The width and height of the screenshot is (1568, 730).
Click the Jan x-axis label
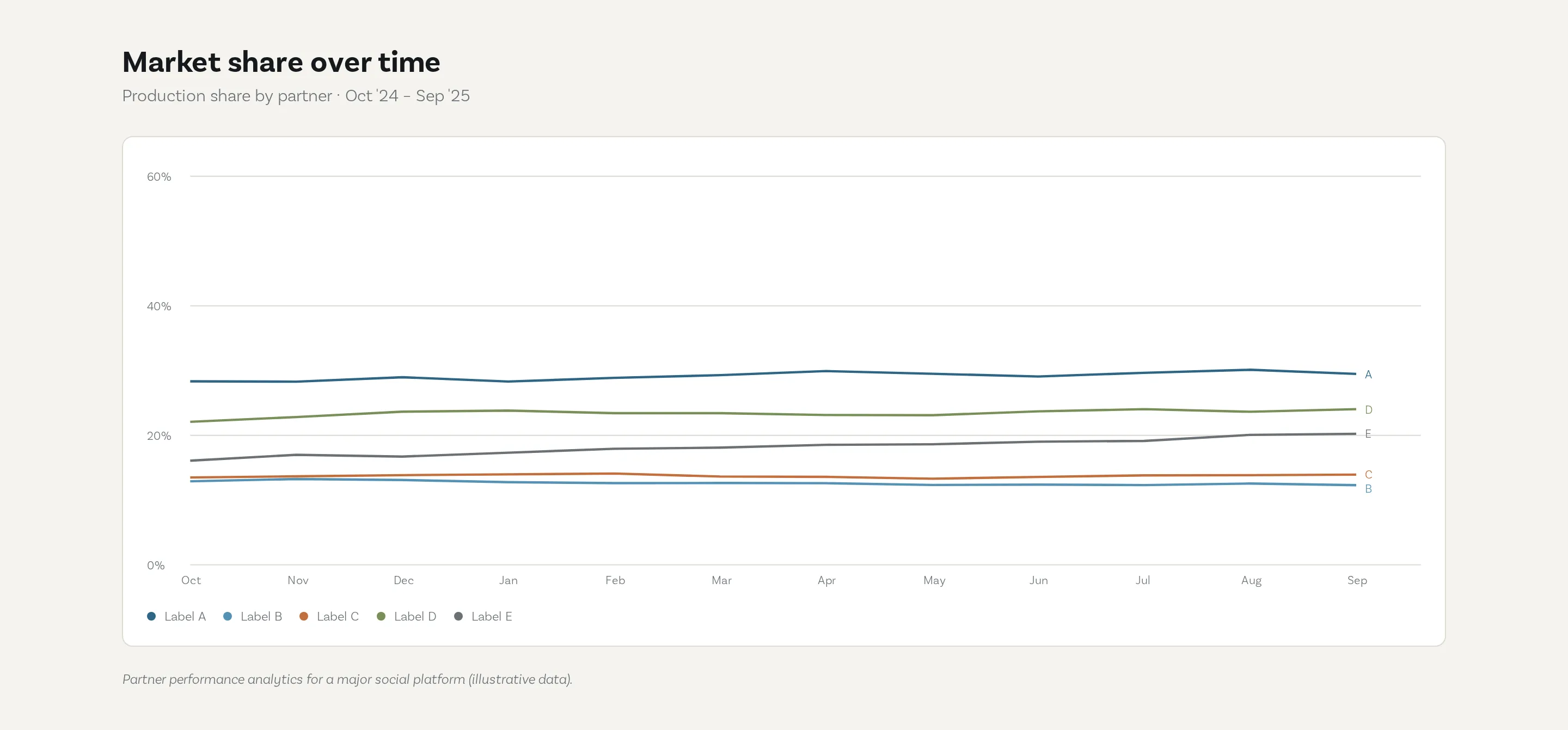(509, 580)
